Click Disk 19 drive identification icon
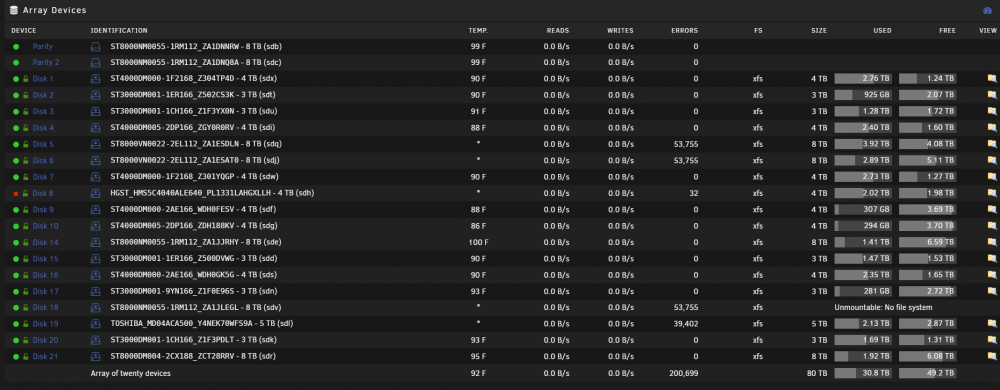 click(96, 324)
